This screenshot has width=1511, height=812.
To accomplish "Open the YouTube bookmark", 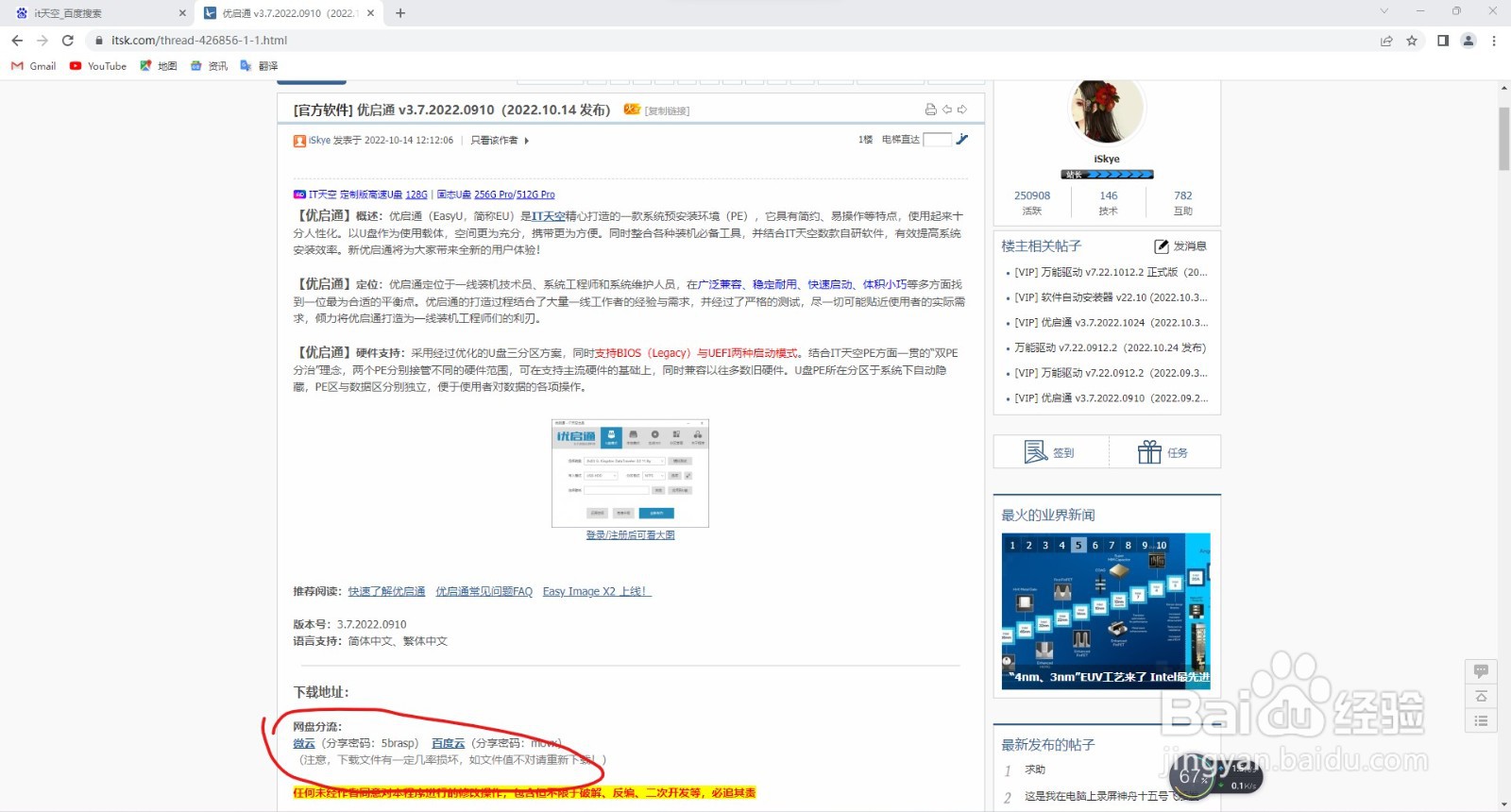I will 98,66.
